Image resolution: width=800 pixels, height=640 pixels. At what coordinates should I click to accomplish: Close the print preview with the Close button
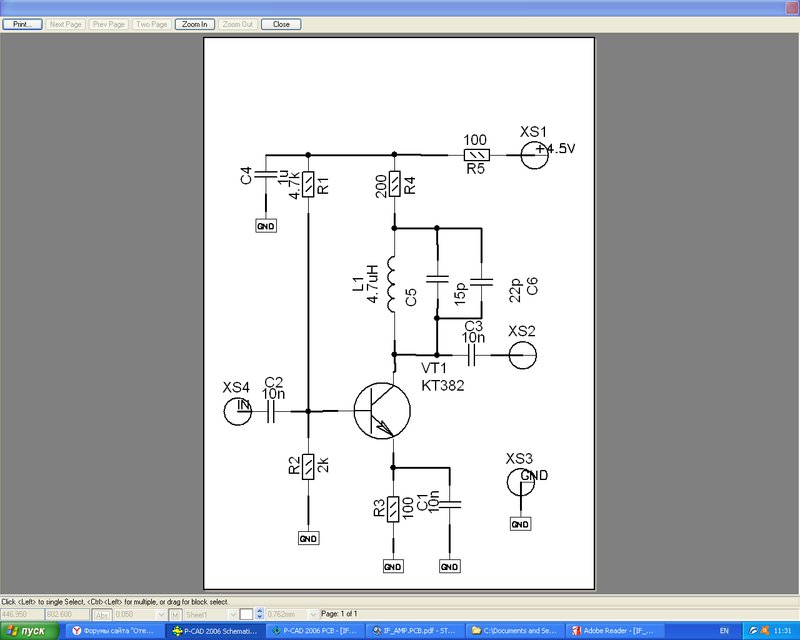click(281, 24)
